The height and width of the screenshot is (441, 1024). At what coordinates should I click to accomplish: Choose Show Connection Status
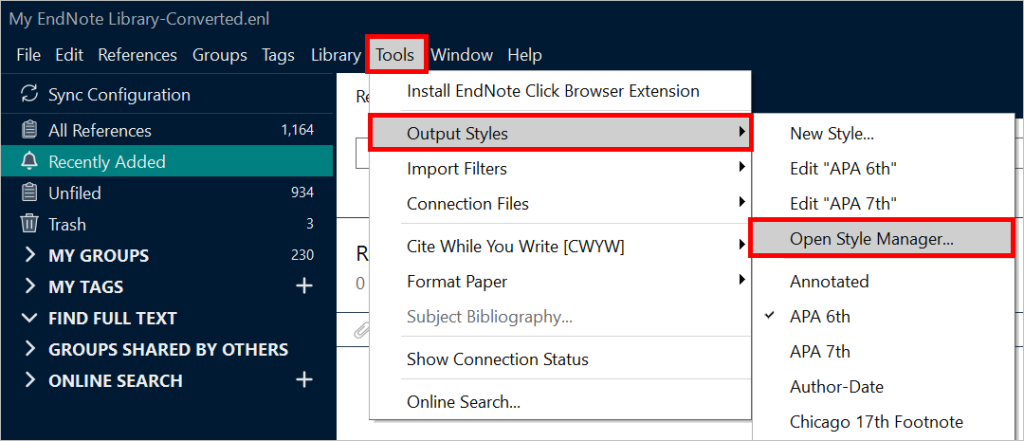(x=560, y=359)
